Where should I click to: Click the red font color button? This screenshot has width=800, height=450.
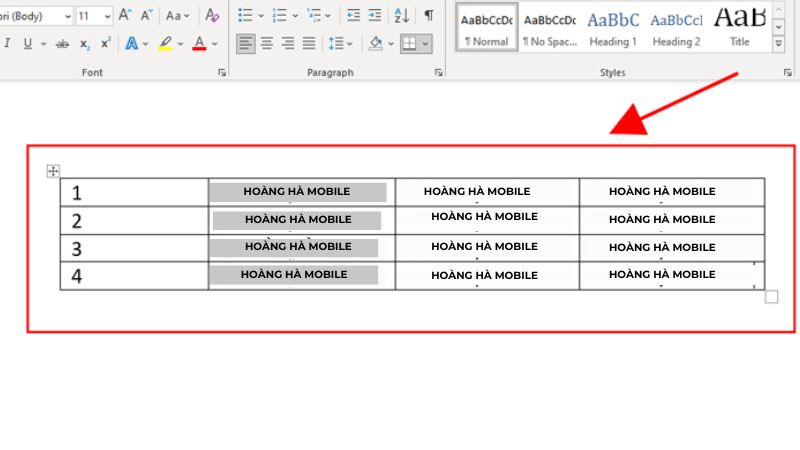click(x=199, y=44)
